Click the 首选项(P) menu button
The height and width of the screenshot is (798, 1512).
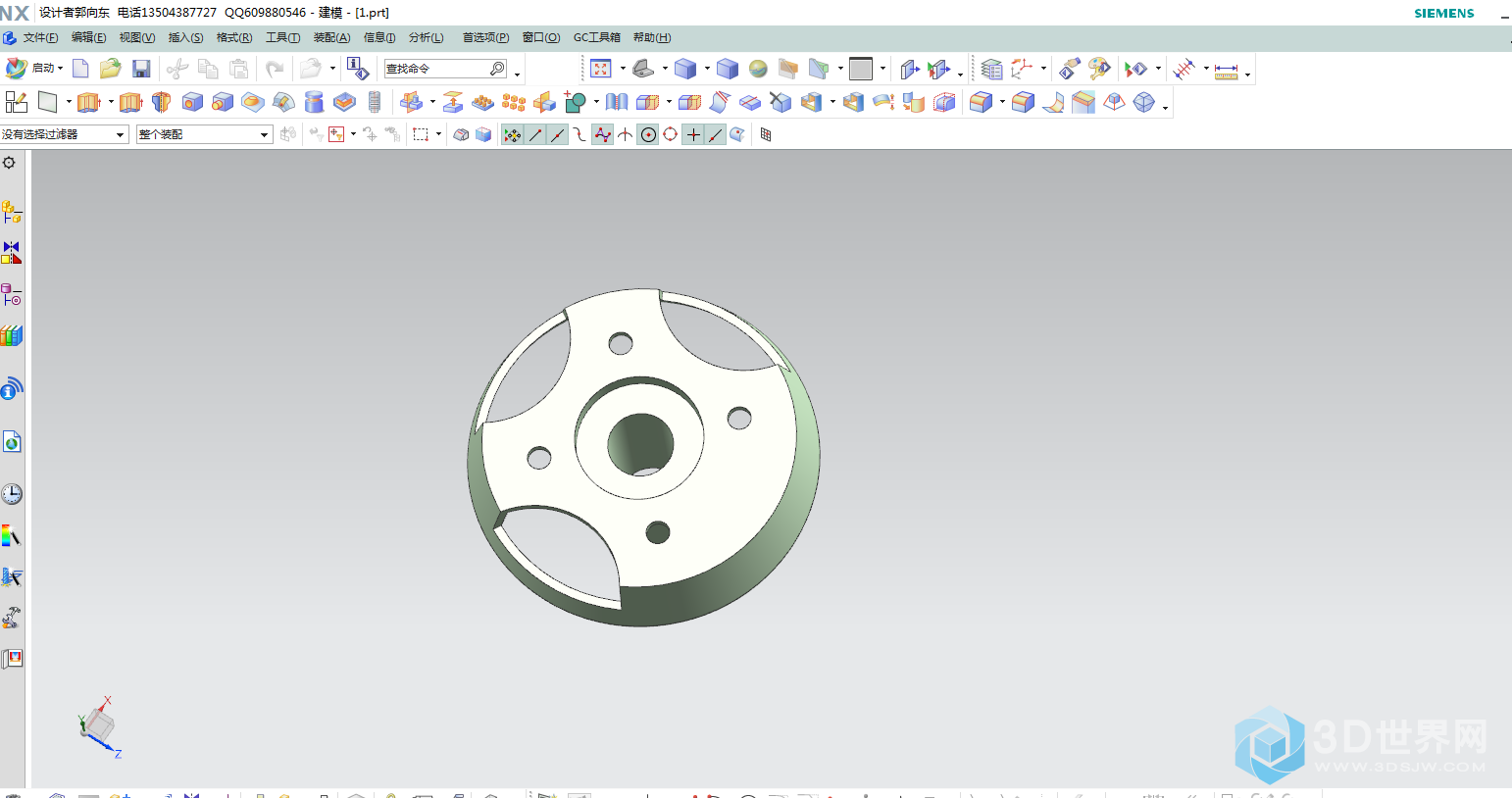click(x=485, y=38)
